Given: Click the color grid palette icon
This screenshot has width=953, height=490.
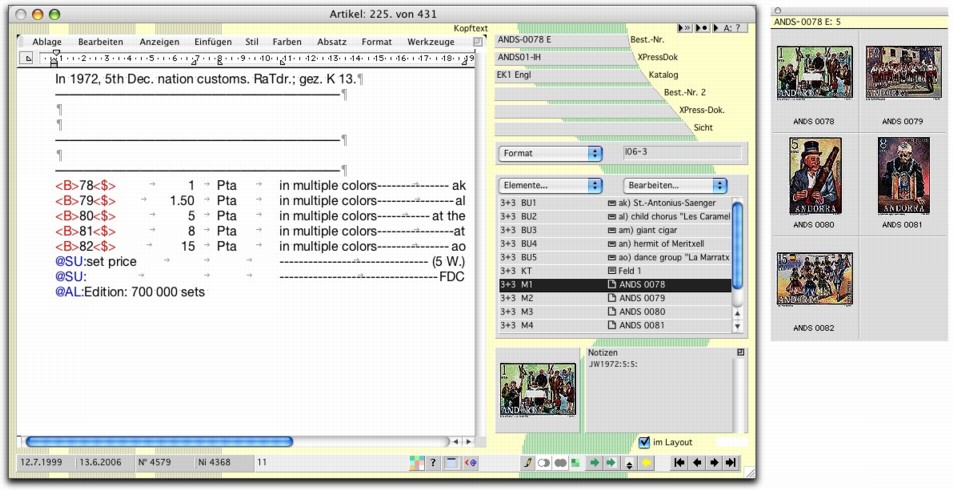Looking at the screenshot, I should pyautogui.click(x=417, y=463).
